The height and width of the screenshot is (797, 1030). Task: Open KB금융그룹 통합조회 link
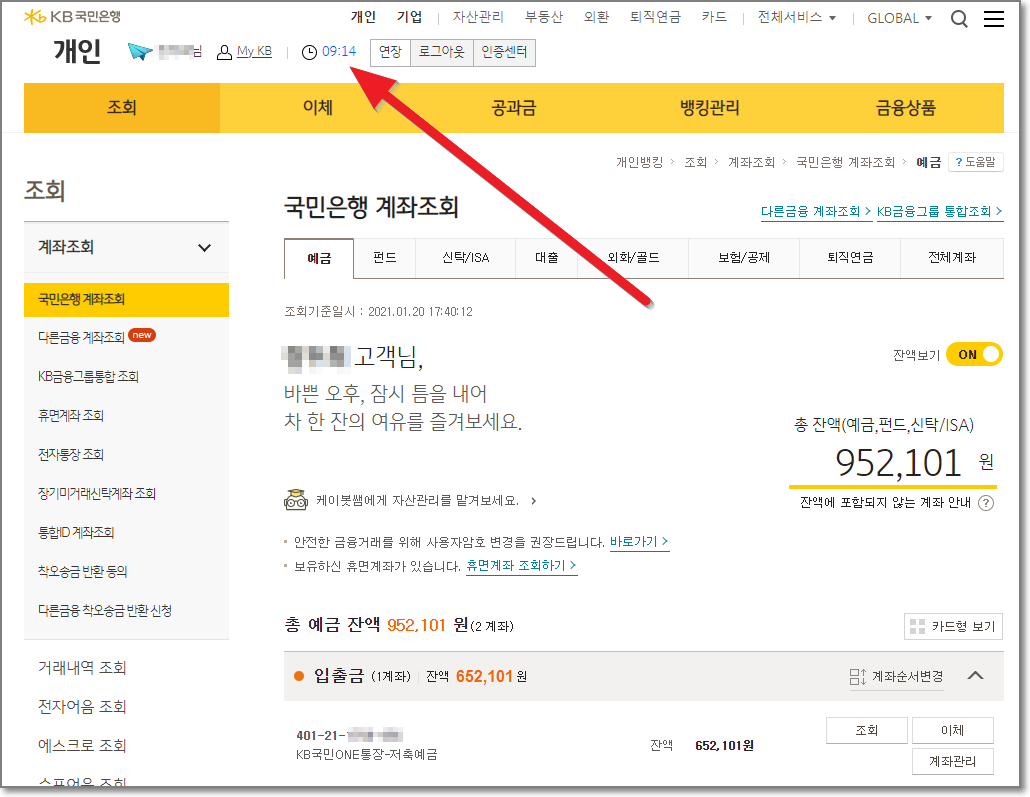click(939, 212)
